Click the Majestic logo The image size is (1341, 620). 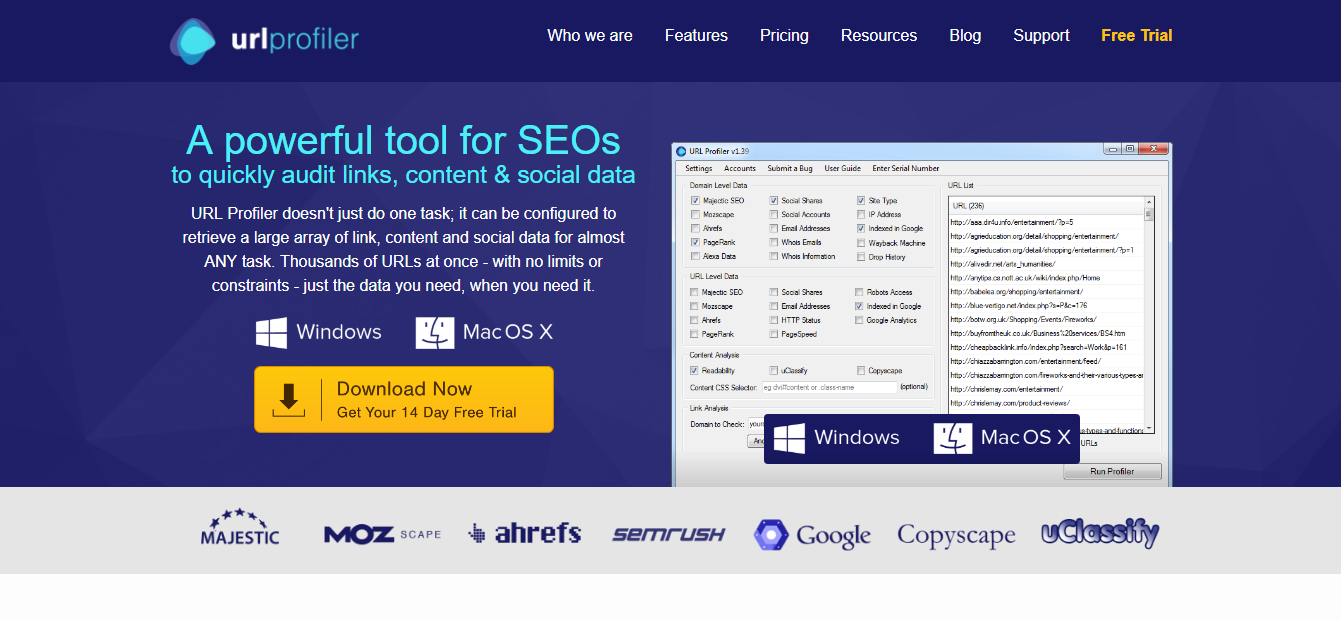(x=240, y=527)
